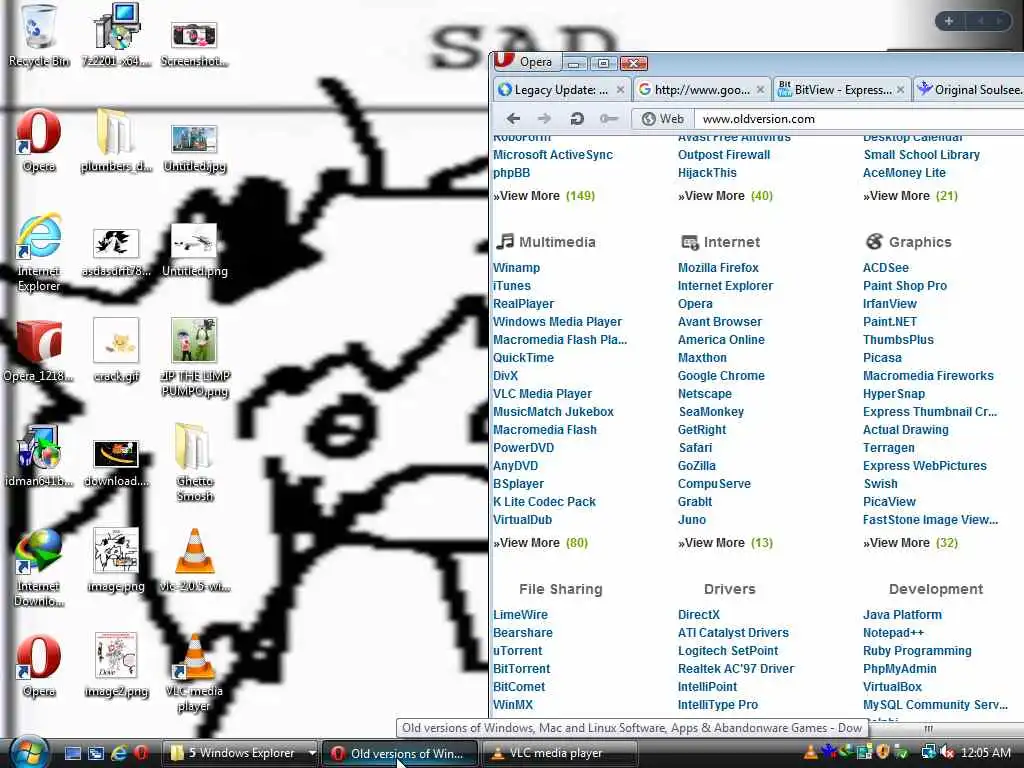Open the DirectX link under Drivers
This screenshot has width=1024, height=768.
[699, 615]
